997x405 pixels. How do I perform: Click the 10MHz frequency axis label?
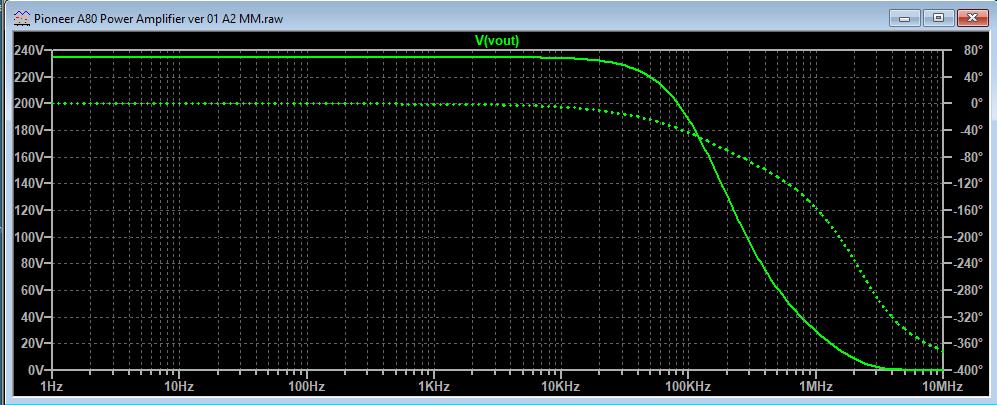tap(944, 386)
